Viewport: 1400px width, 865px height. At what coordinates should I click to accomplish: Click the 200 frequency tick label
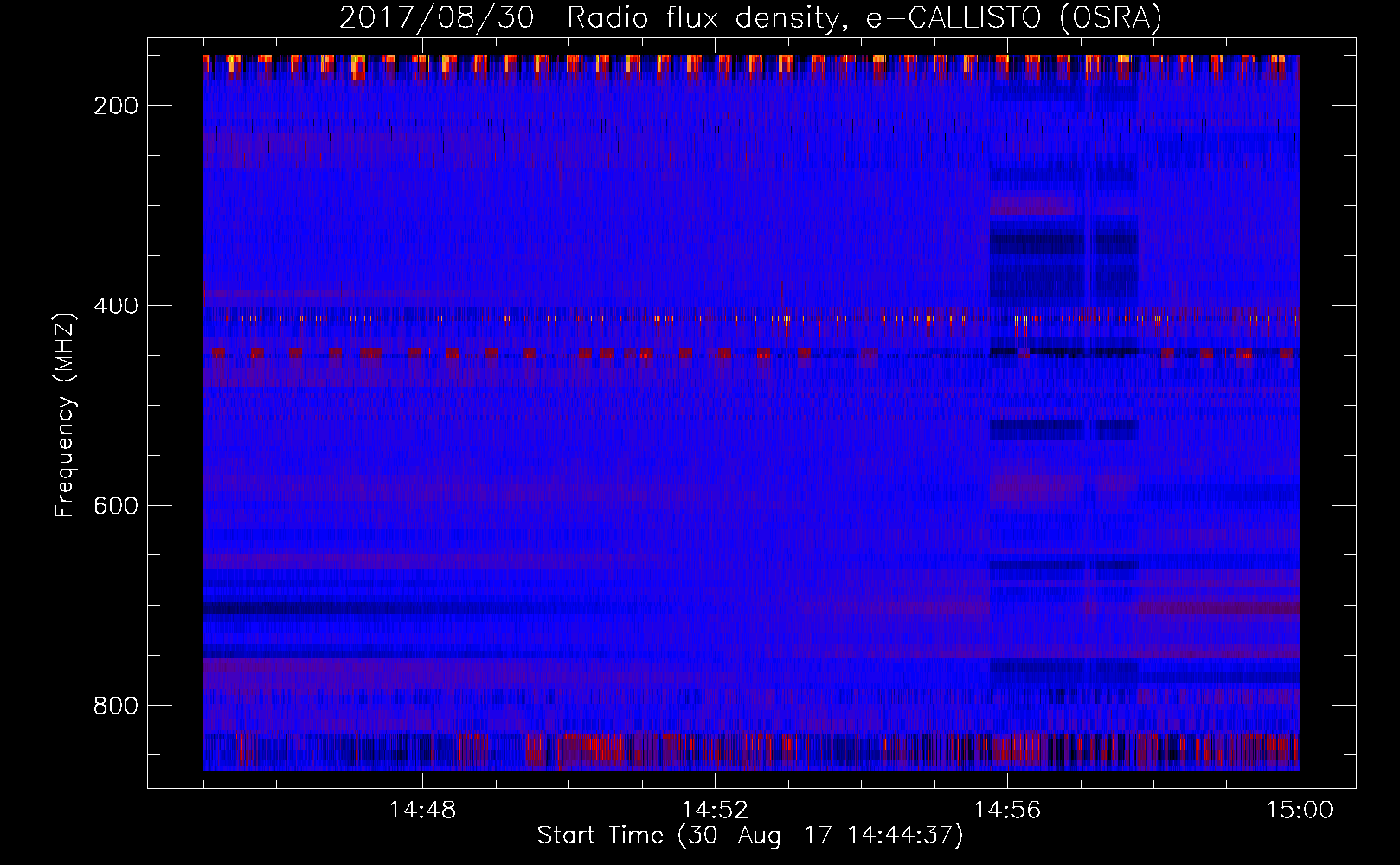(x=115, y=106)
